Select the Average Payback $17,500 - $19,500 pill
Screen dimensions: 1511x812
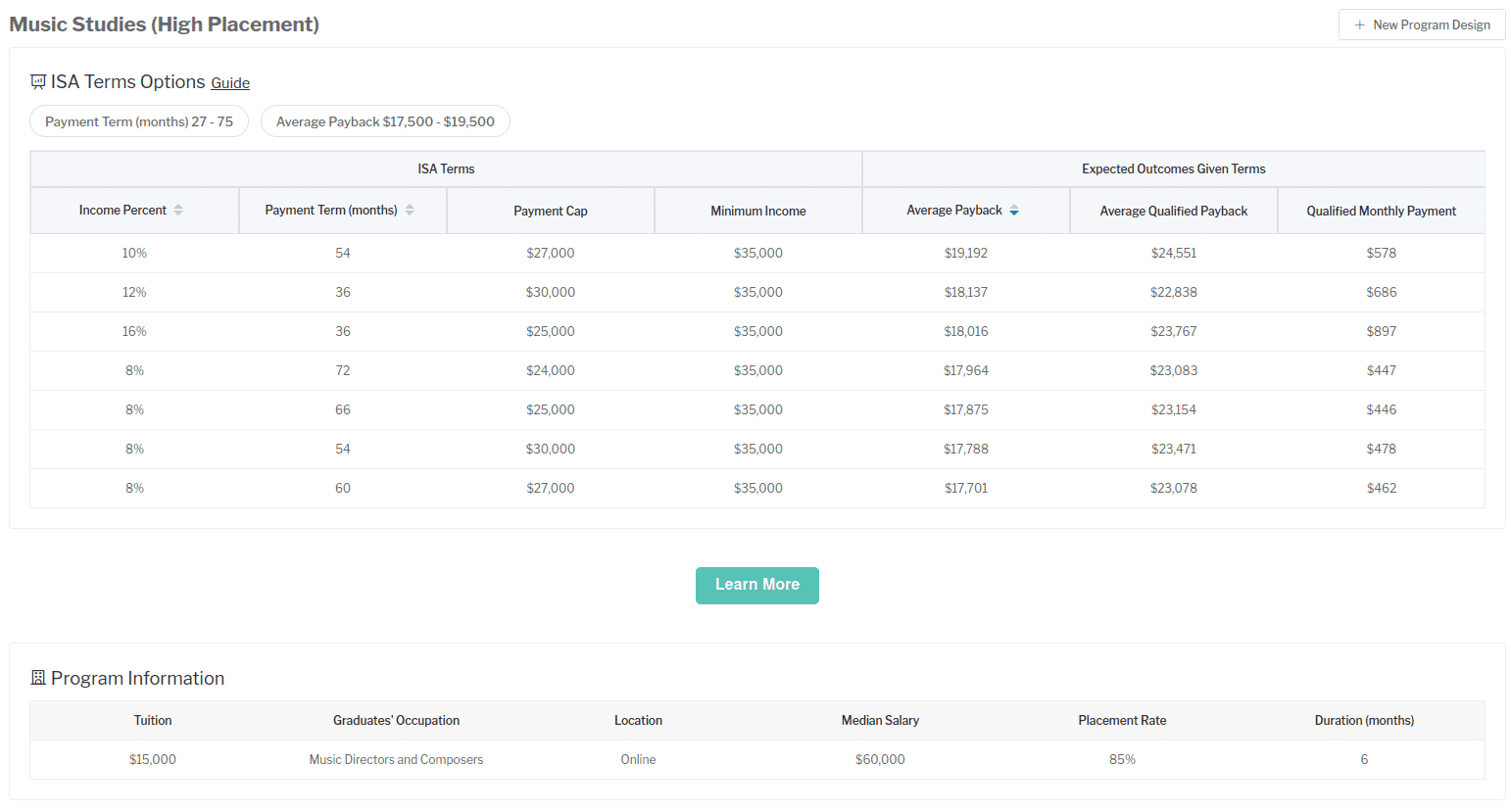coord(385,121)
